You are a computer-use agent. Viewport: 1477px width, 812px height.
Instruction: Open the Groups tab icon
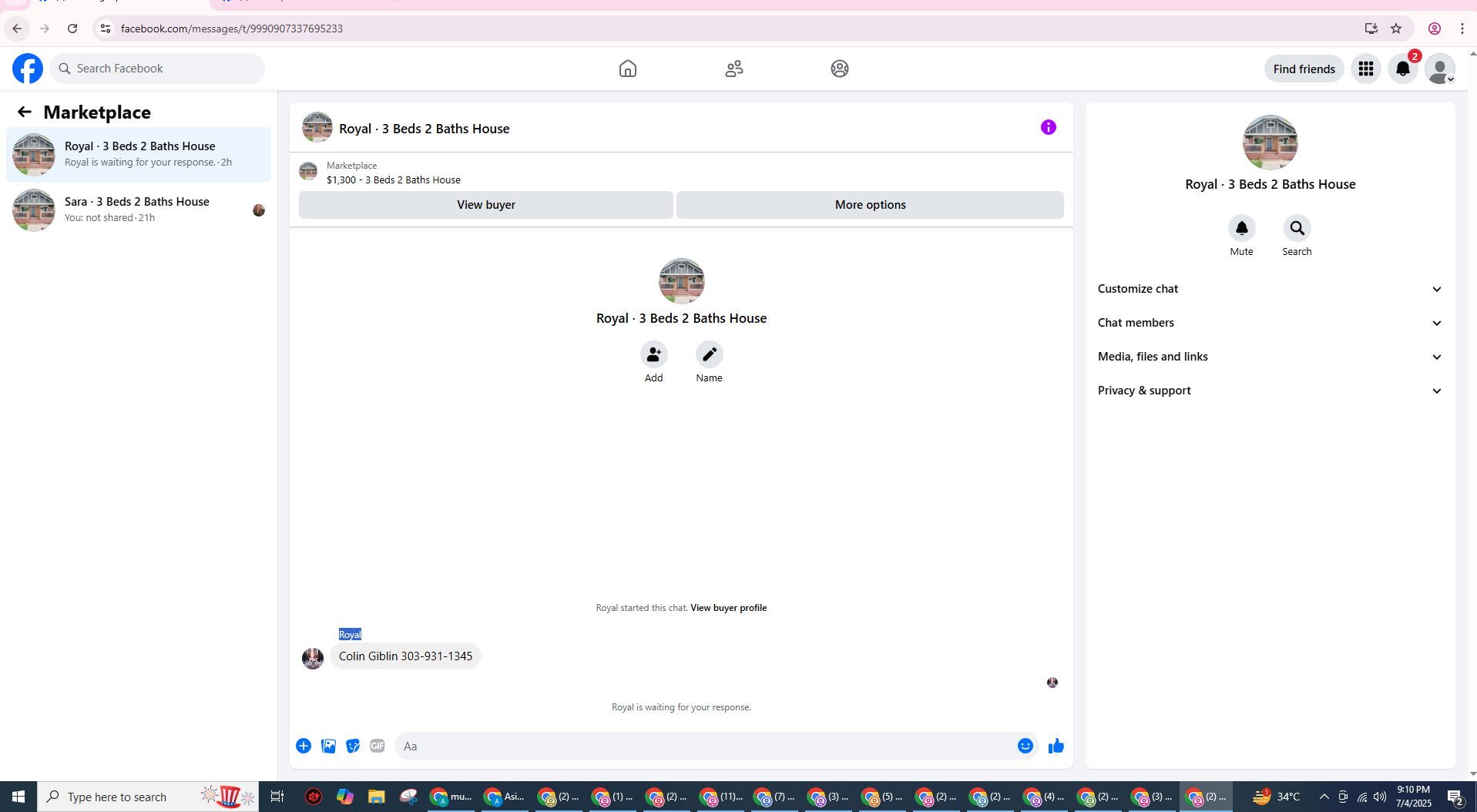point(840,69)
